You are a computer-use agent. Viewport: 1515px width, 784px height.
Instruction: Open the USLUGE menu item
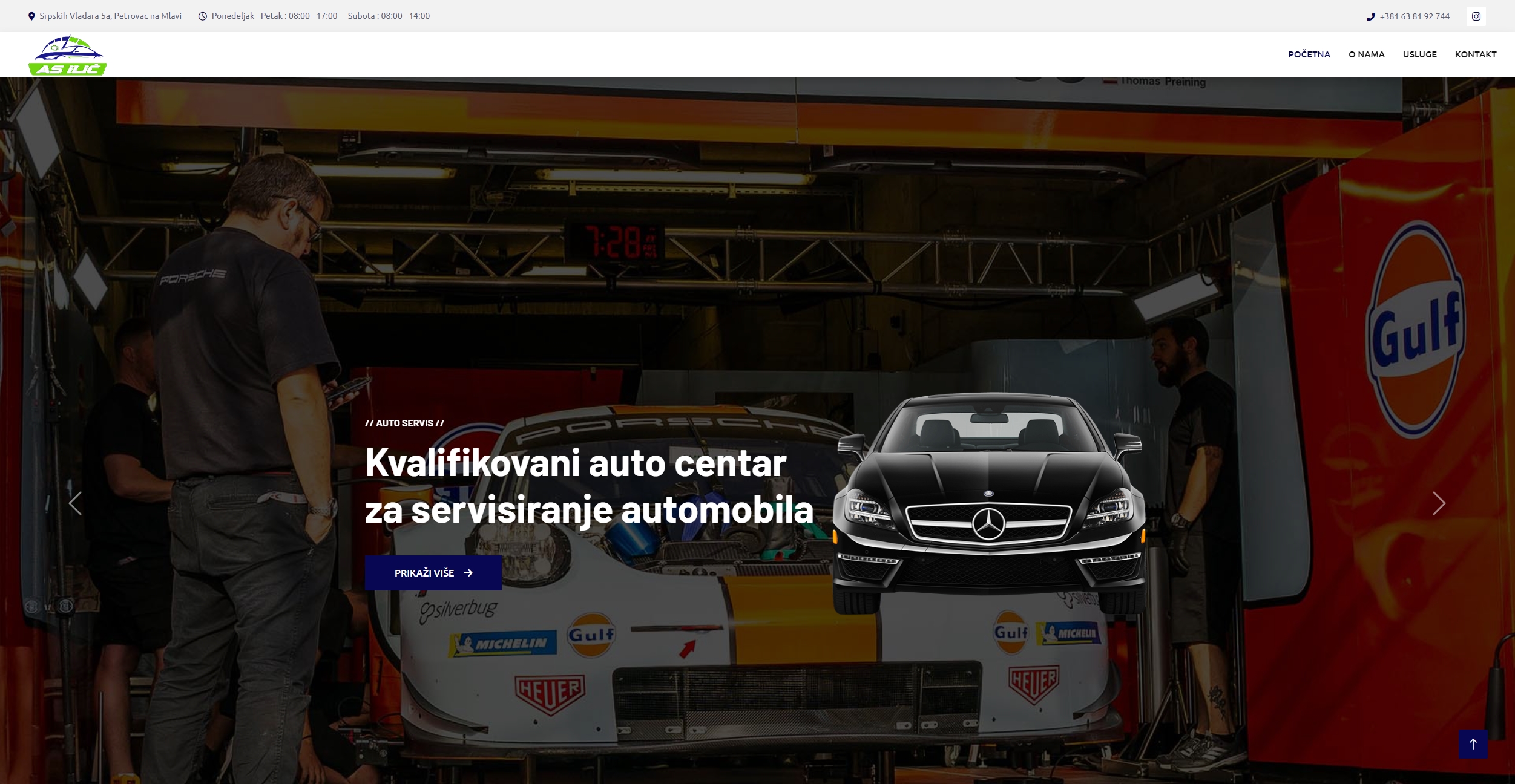[x=1419, y=54]
